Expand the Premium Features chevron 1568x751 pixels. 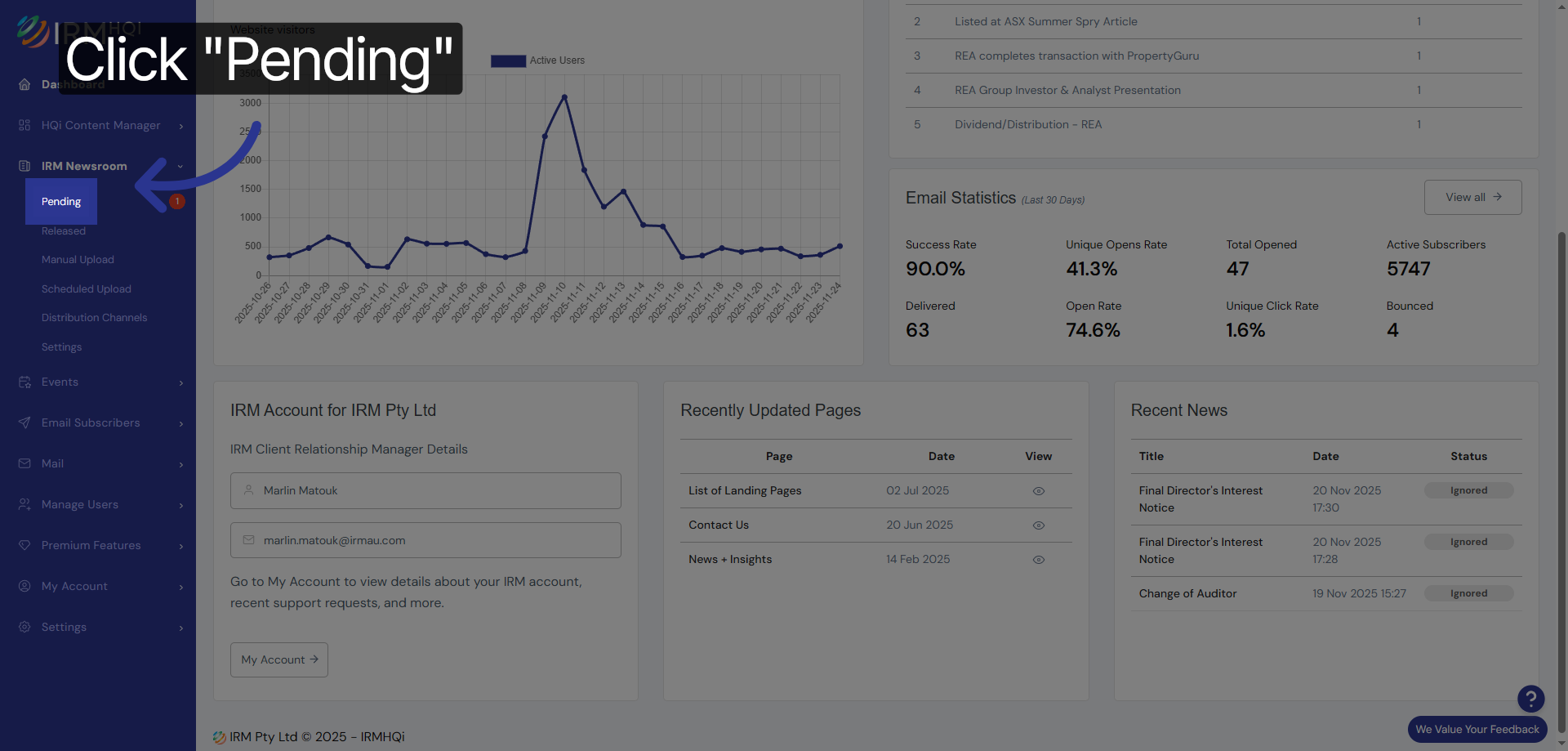coord(181,546)
